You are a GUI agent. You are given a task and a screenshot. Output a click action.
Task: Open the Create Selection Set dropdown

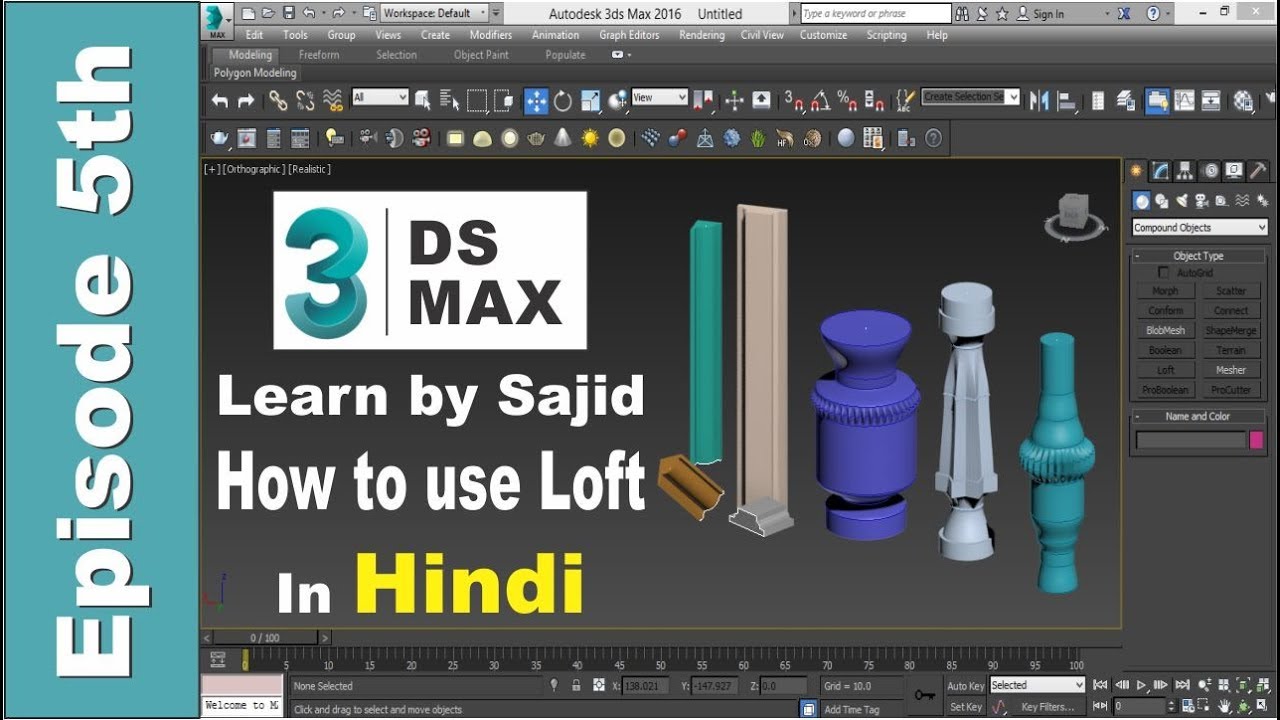(970, 97)
